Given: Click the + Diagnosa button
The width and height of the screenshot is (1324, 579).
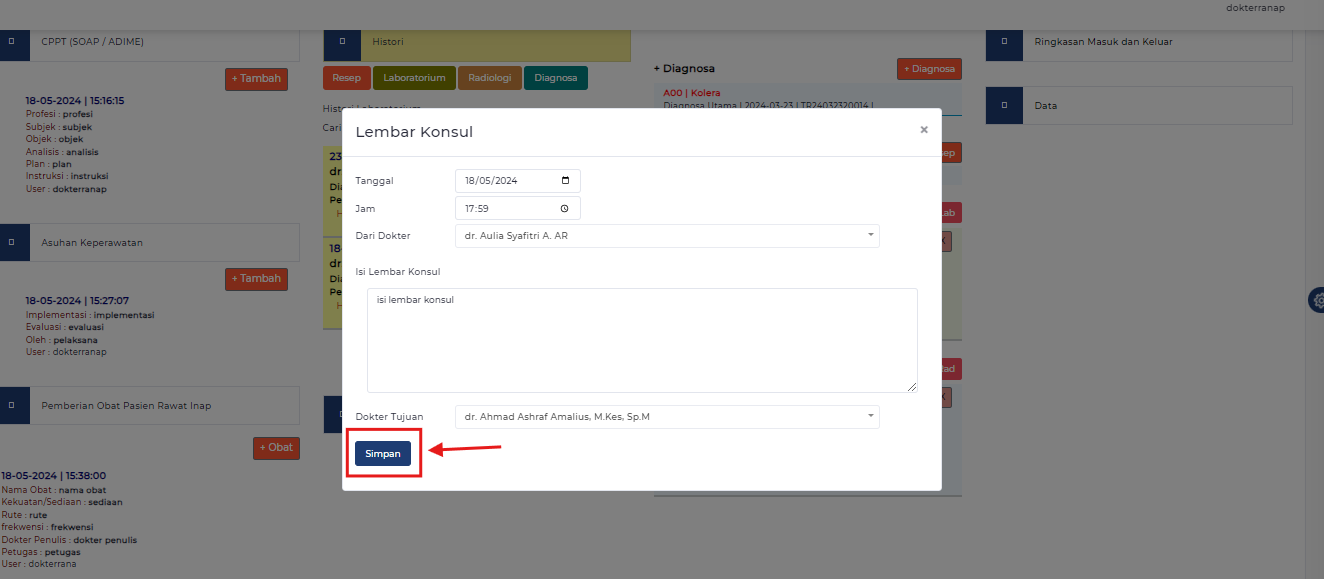Looking at the screenshot, I should (x=928, y=69).
